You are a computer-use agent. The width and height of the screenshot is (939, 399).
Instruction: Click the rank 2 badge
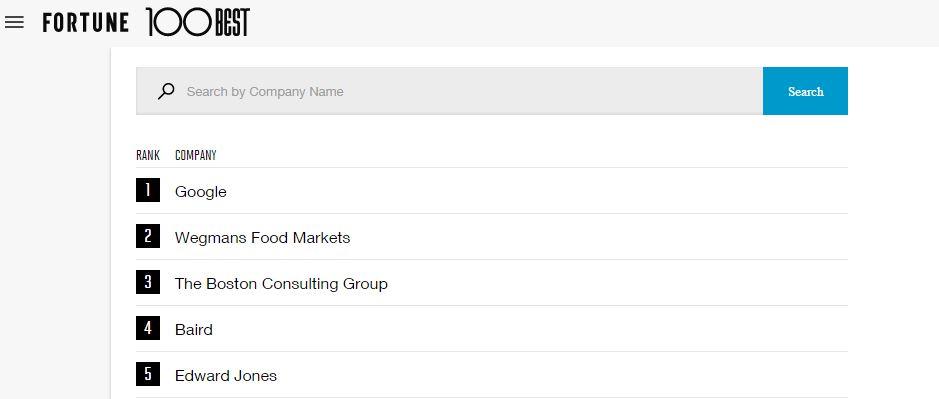(x=148, y=236)
